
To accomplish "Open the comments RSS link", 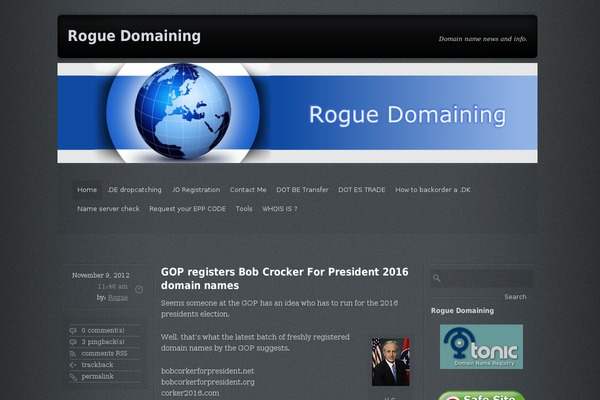I will point(104,353).
